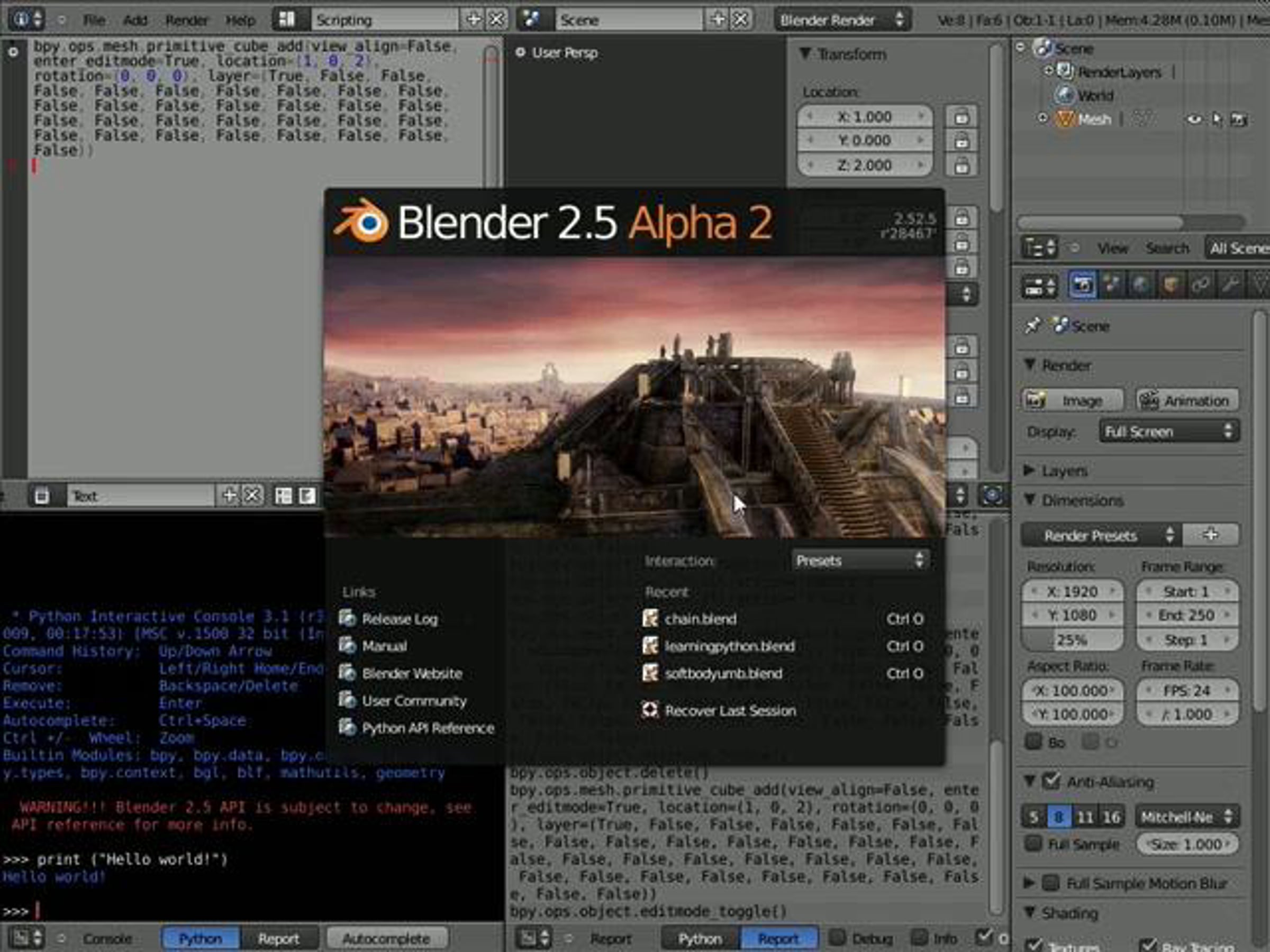
Task: Select the World properties tab icon
Action: [x=1141, y=286]
